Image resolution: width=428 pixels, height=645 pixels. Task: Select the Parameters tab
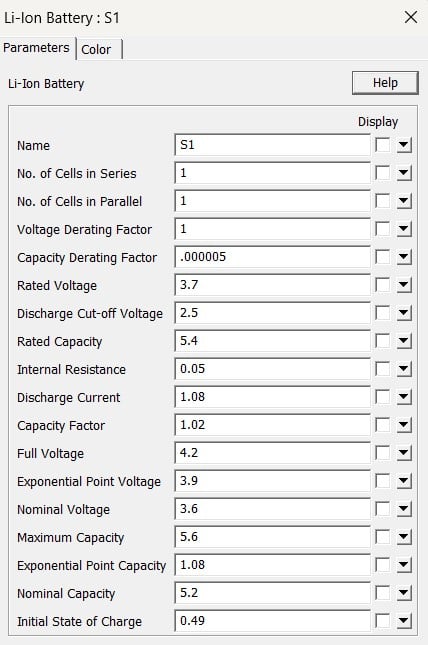click(37, 48)
